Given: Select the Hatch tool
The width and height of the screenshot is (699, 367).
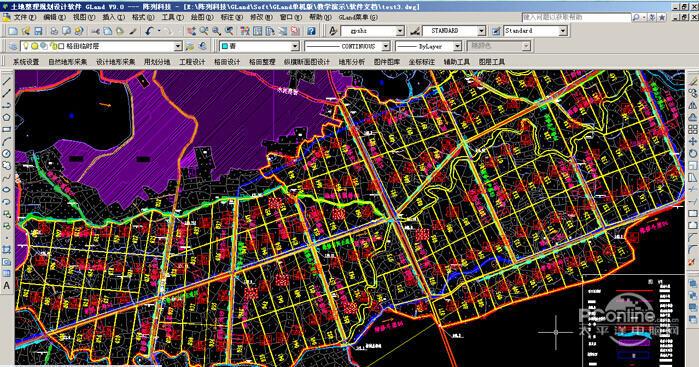Looking at the screenshot, I should click(x=6, y=250).
